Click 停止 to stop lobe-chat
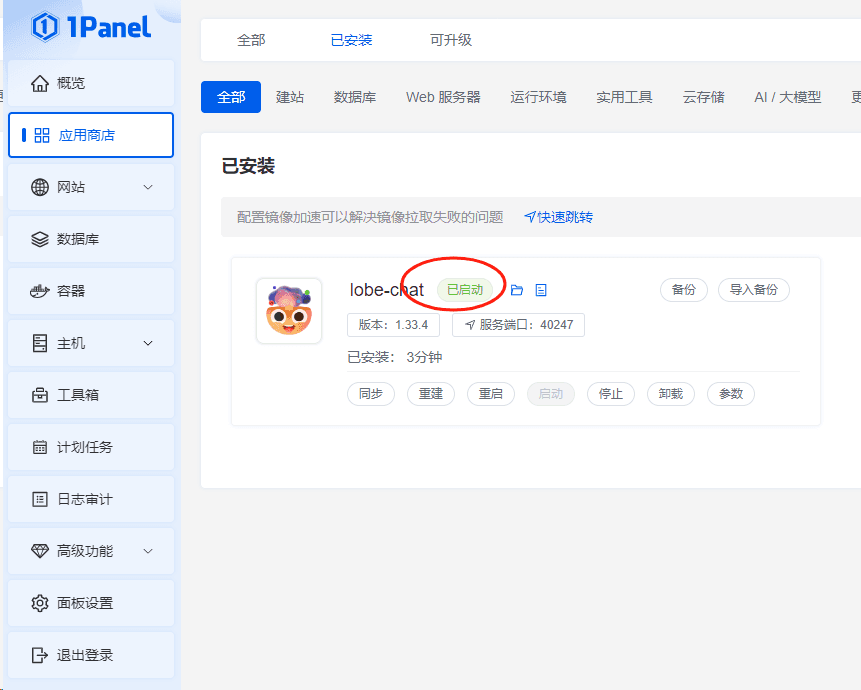The height and width of the screenshot is (690, 861). click(611, 394)
